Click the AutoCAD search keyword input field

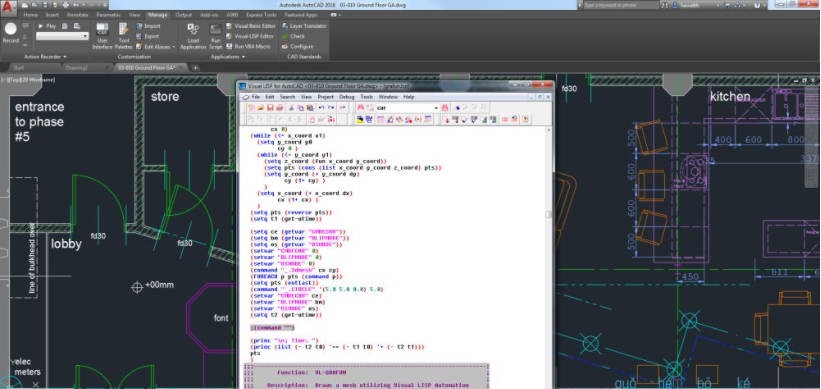pos(621,5)
